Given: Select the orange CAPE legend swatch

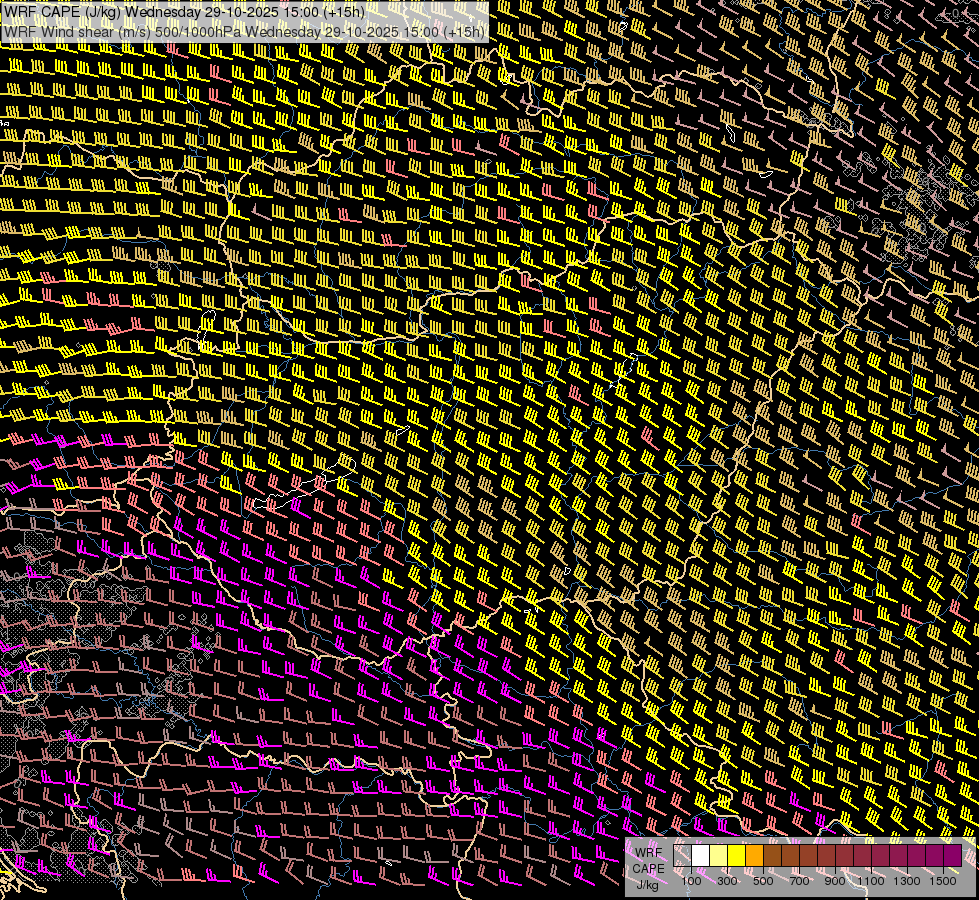Looking at the screenshot, I should click(x=754, y=855).
